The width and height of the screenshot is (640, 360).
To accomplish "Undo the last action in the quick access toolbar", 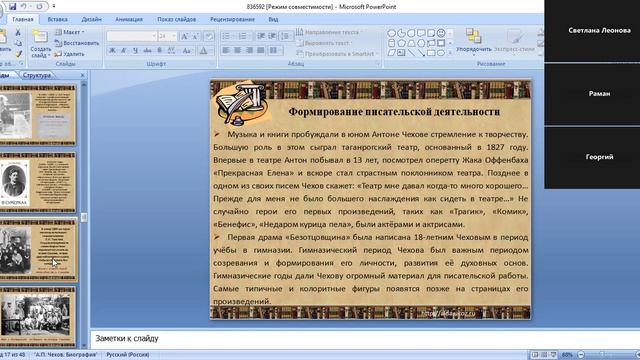I will coord(24,7).
